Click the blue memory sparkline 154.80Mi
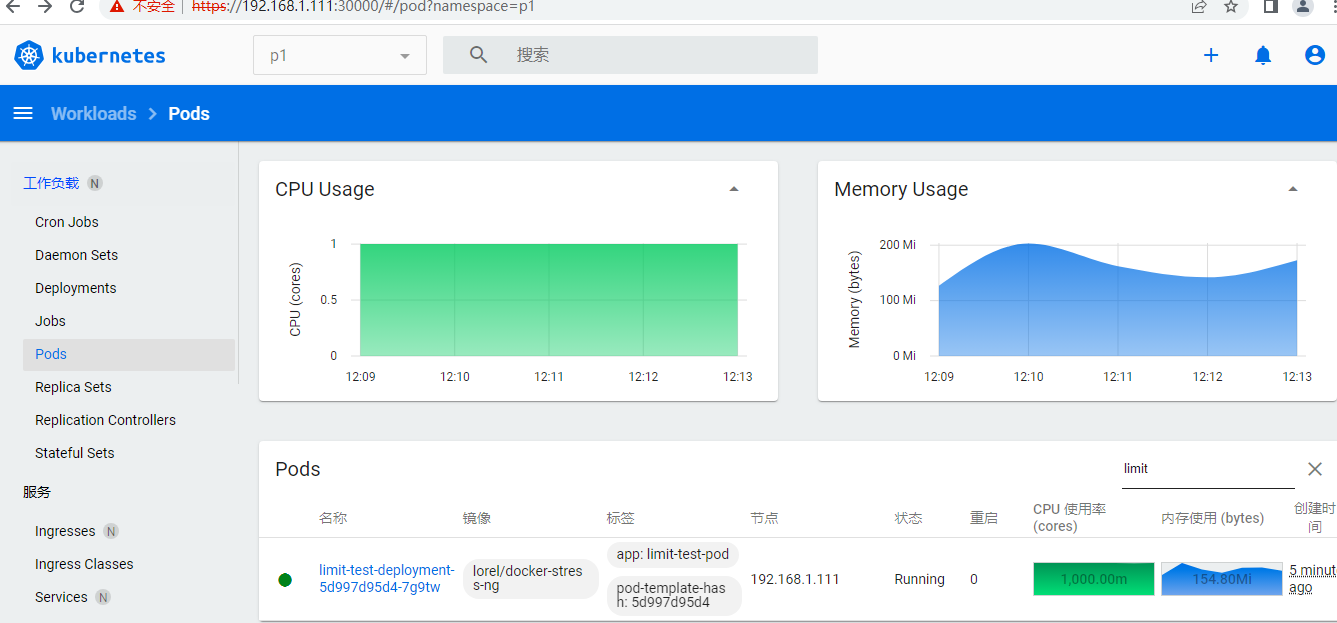Image resolution: width=1337 pixels, height=623 pixels. click(1221, 579)
